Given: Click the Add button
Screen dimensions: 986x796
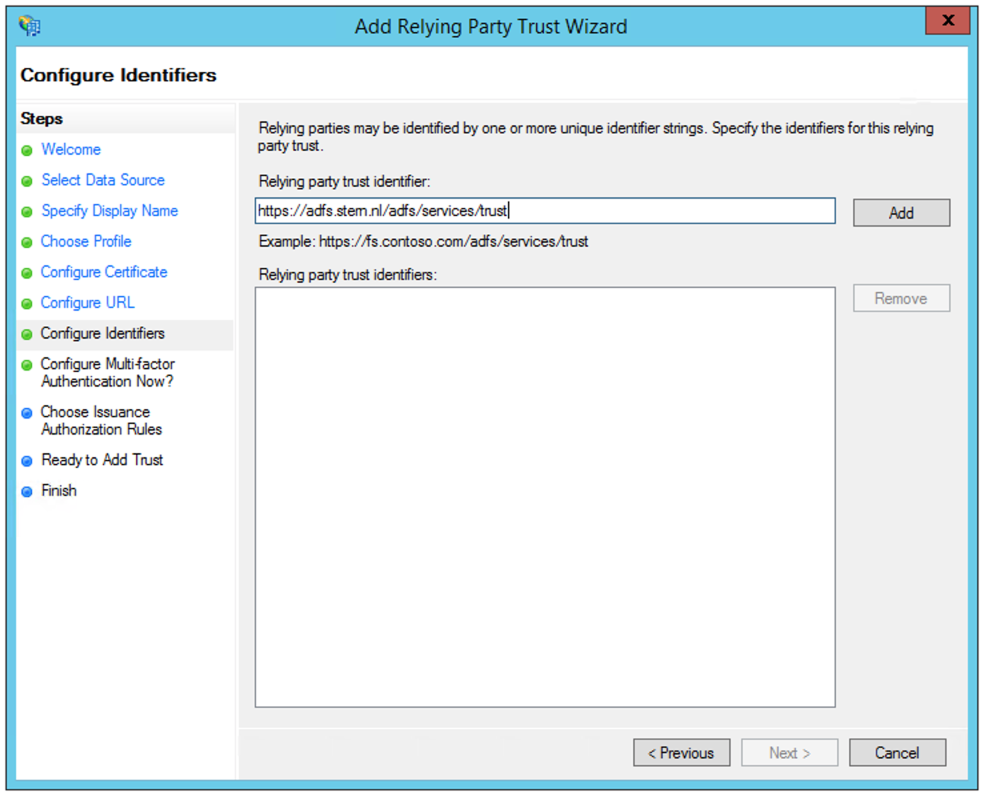Looking at the screenshot, I should tap(901, 213).
